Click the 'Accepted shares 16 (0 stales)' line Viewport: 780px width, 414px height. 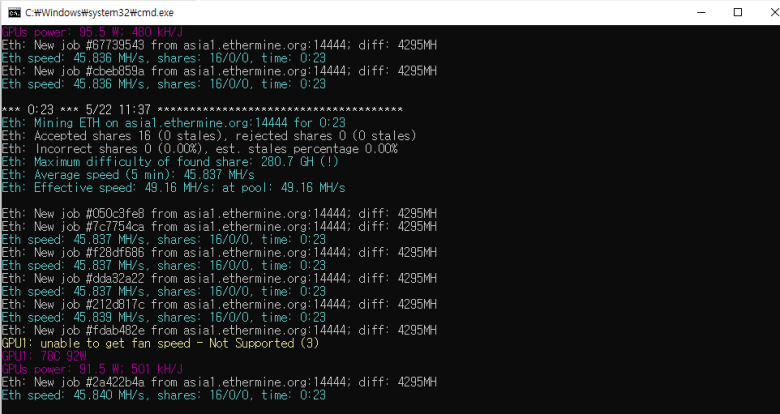click(209, 136)
